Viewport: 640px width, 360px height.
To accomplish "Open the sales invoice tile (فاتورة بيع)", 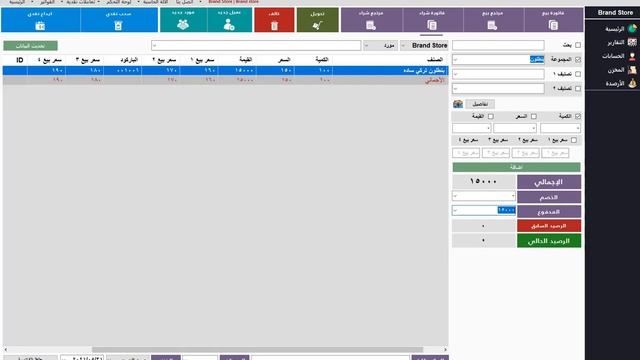I will click(x=553, y=20).
